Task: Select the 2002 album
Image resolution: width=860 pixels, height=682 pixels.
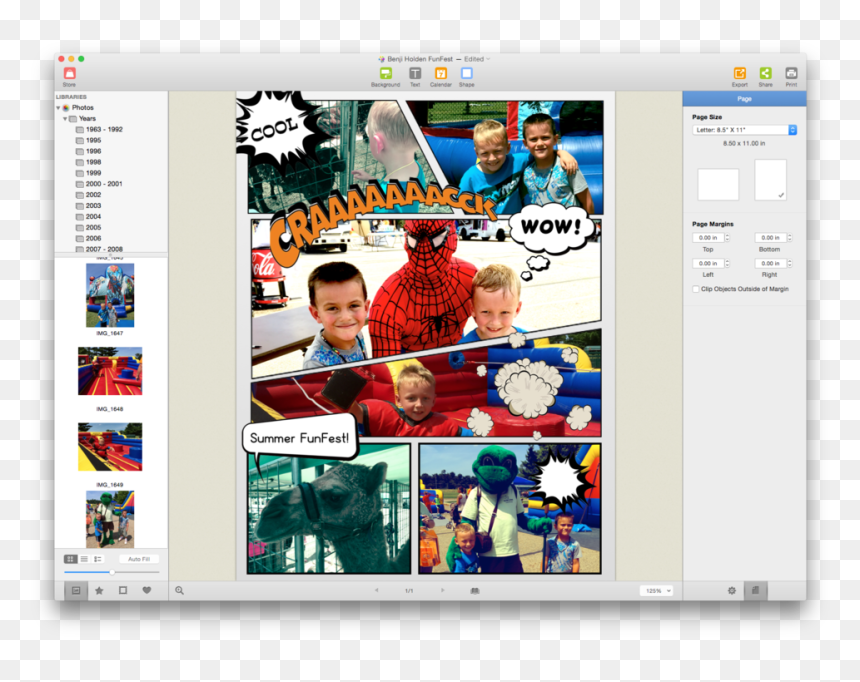Action: click(89, 195)
